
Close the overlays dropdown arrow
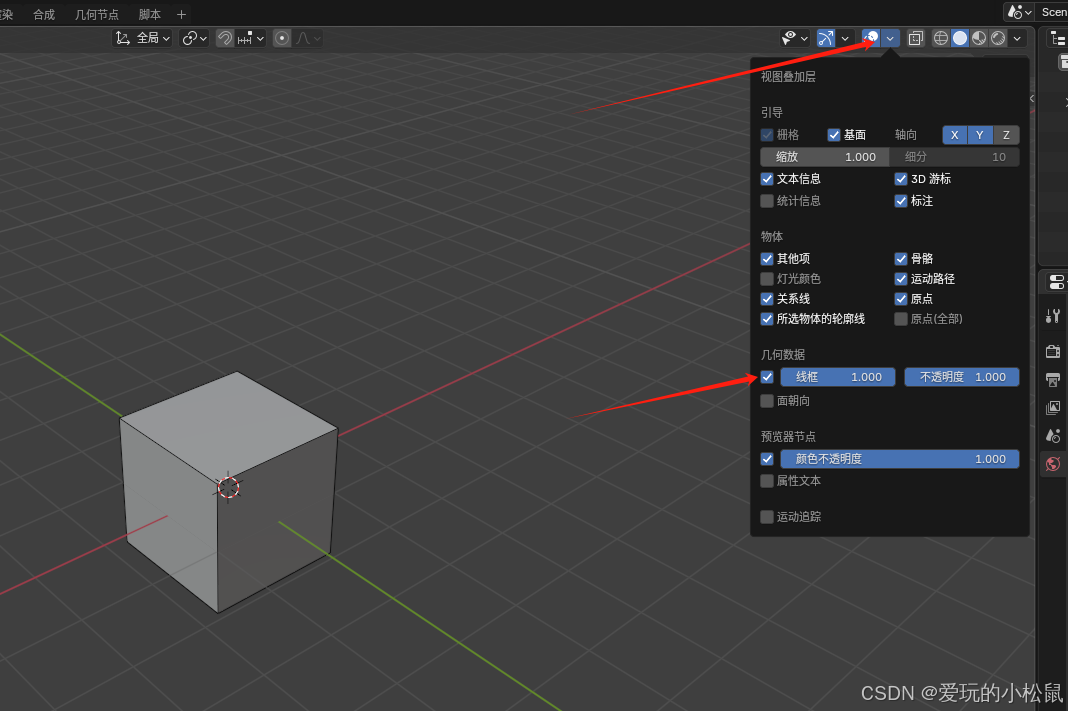click(x=890, y=39)
